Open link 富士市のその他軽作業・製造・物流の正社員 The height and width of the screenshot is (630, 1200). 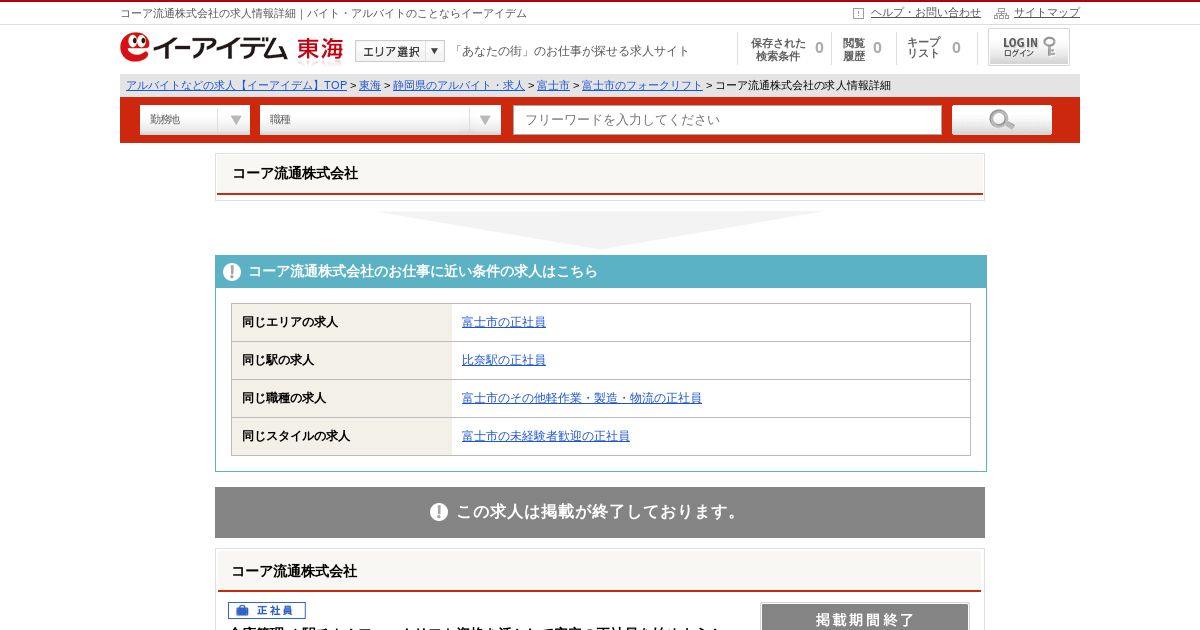point(582,398)
